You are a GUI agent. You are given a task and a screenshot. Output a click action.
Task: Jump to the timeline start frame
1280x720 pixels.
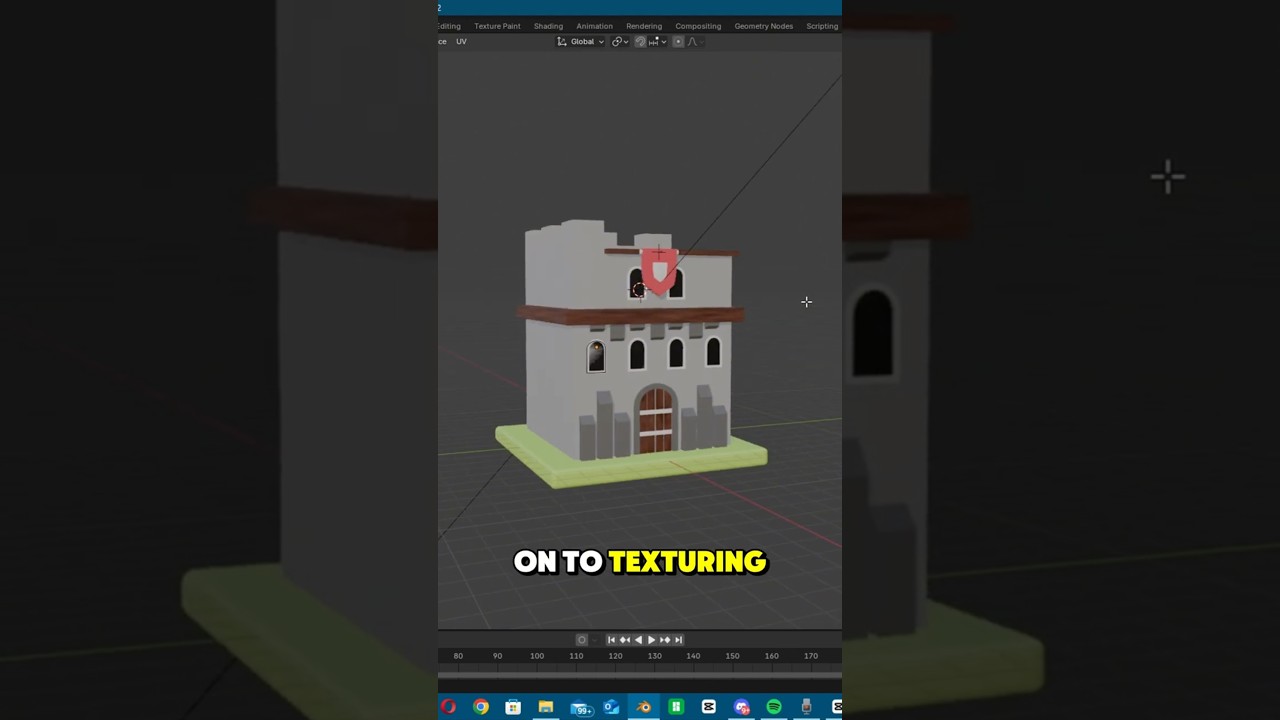click(x=611, y=640)
